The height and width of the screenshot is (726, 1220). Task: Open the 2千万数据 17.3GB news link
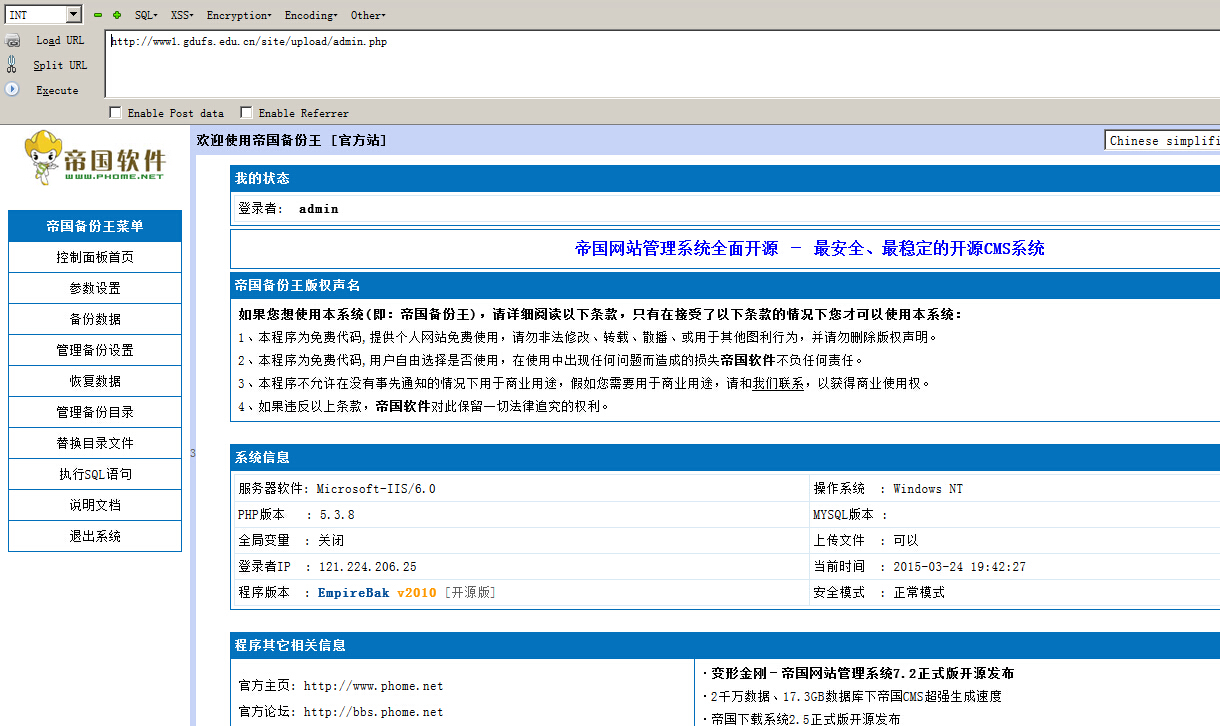[856, 697]
